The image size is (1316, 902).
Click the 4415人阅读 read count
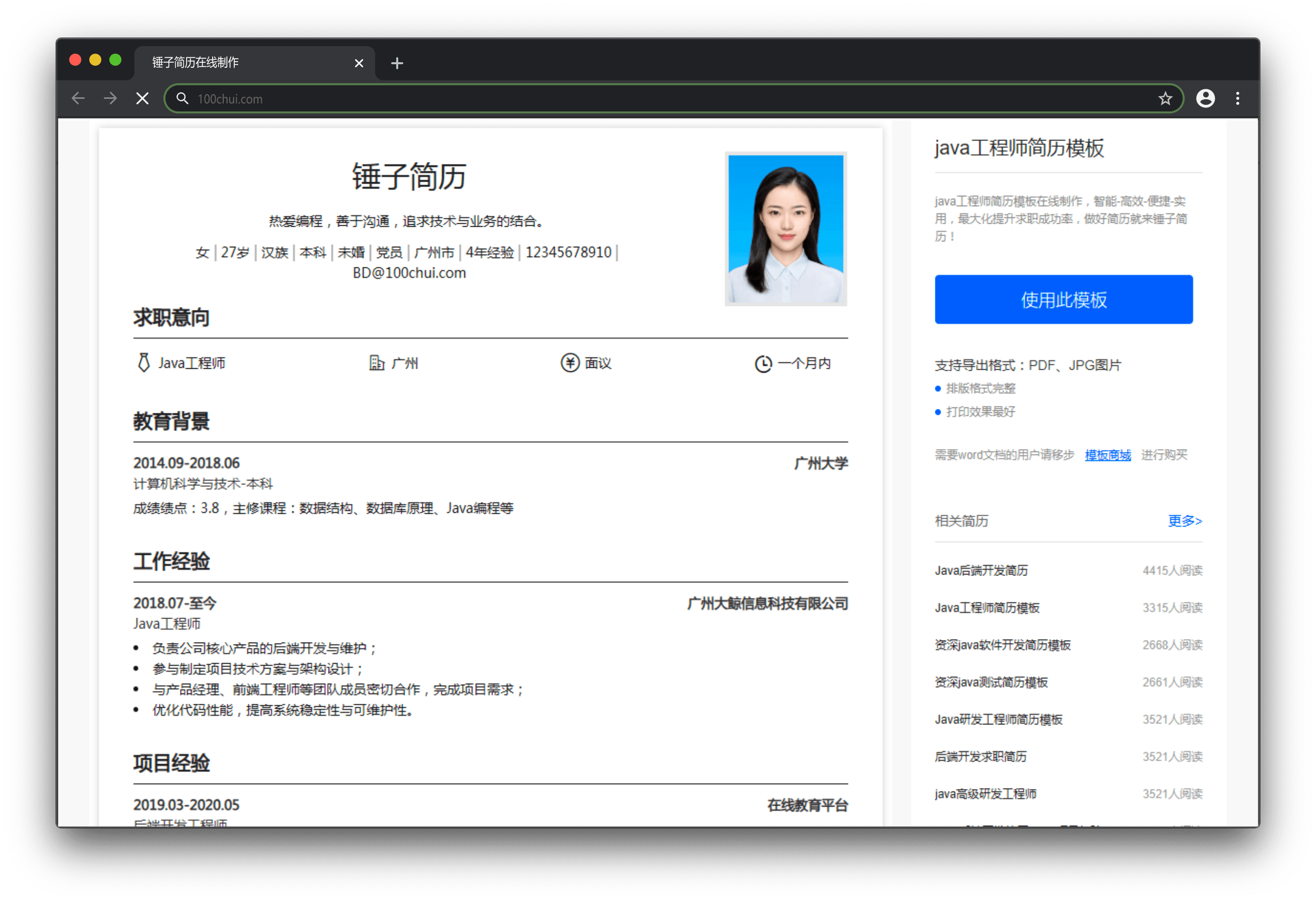click(x=1172, y=570)
